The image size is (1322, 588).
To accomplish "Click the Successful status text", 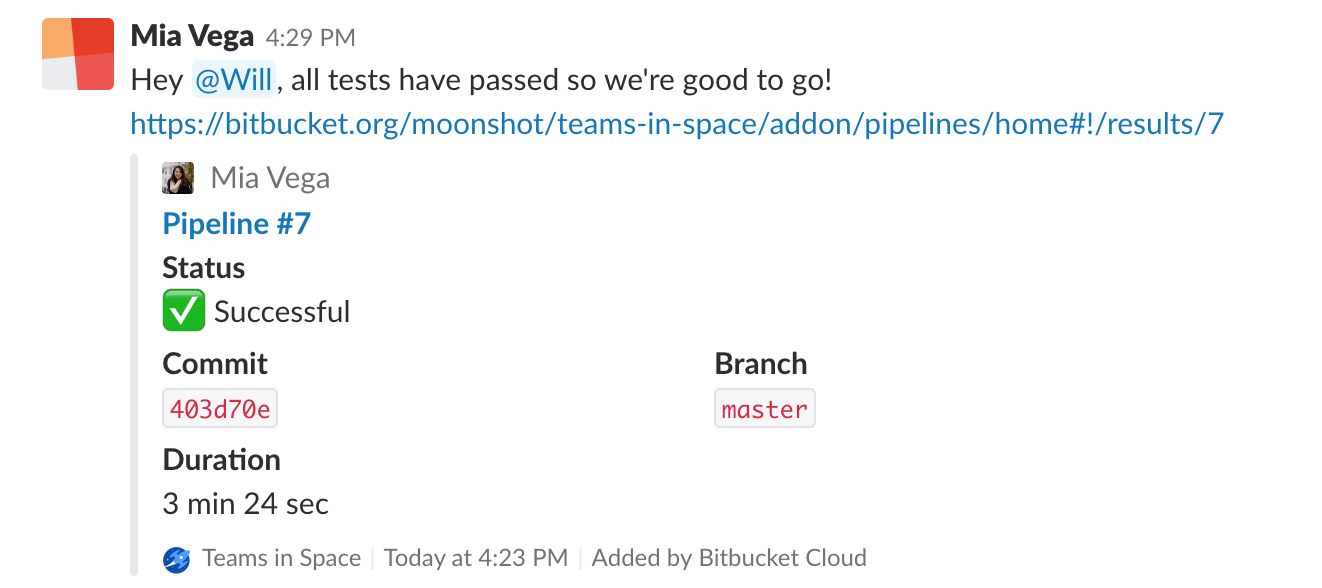I will click(x=281, y=311).
